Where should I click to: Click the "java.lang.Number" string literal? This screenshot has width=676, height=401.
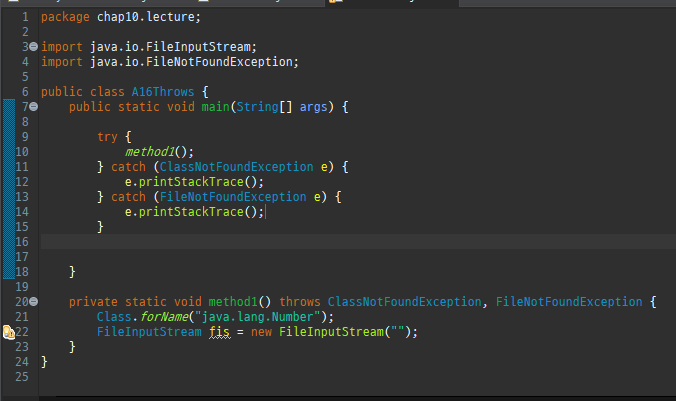tap(258, 317)
